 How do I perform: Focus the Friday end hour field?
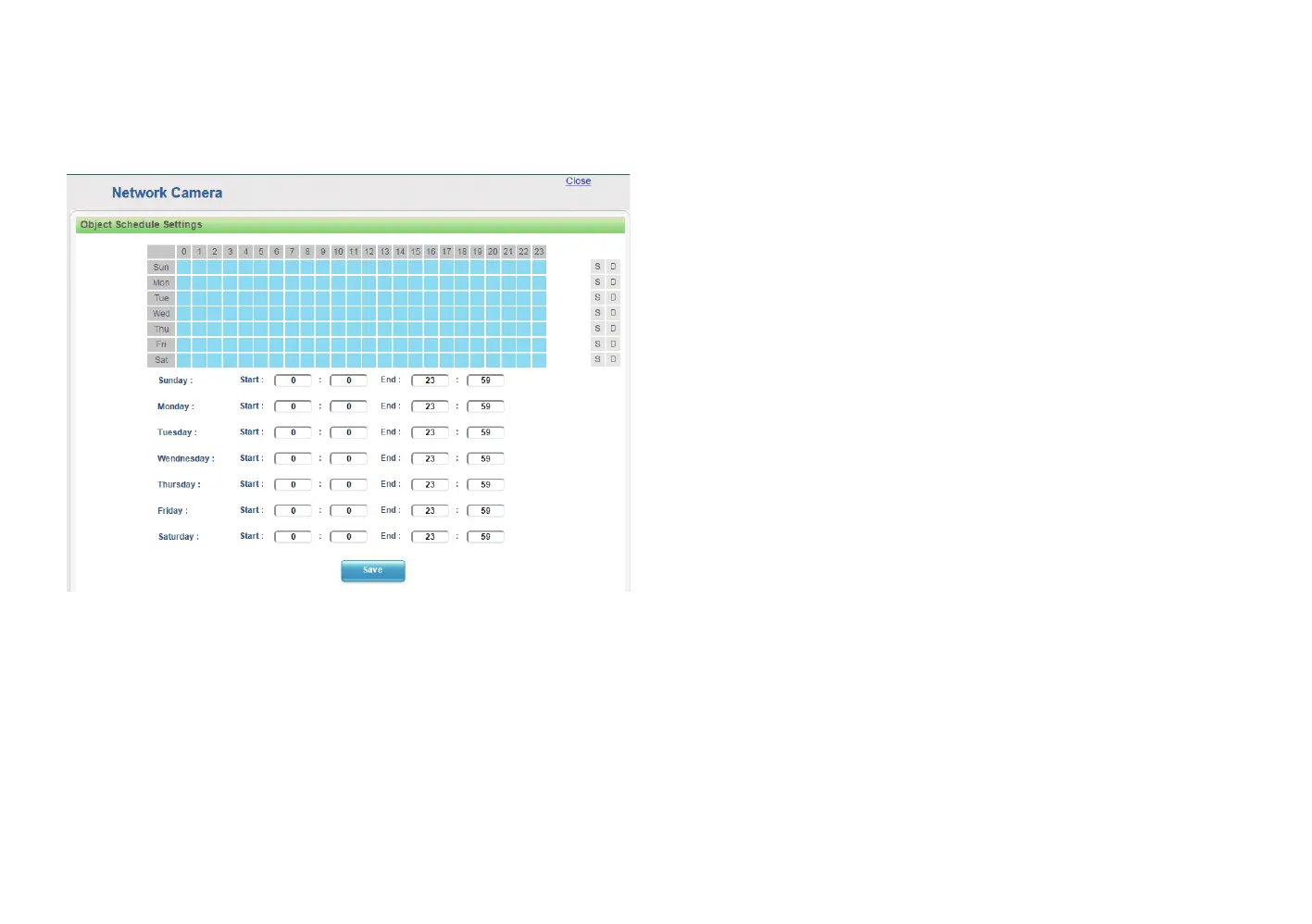click(431, 510)
